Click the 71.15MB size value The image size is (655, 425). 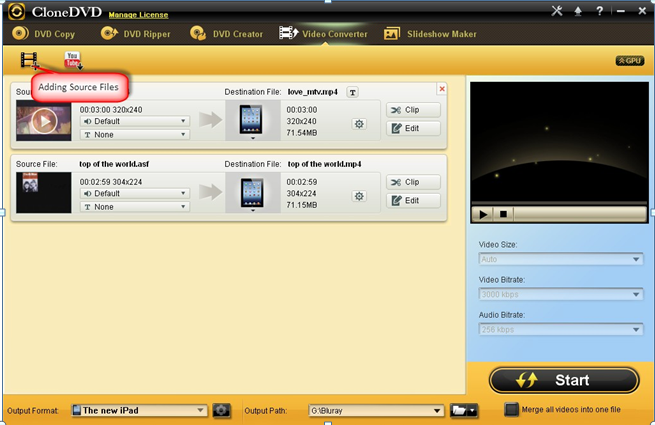[x=302, y=205]
